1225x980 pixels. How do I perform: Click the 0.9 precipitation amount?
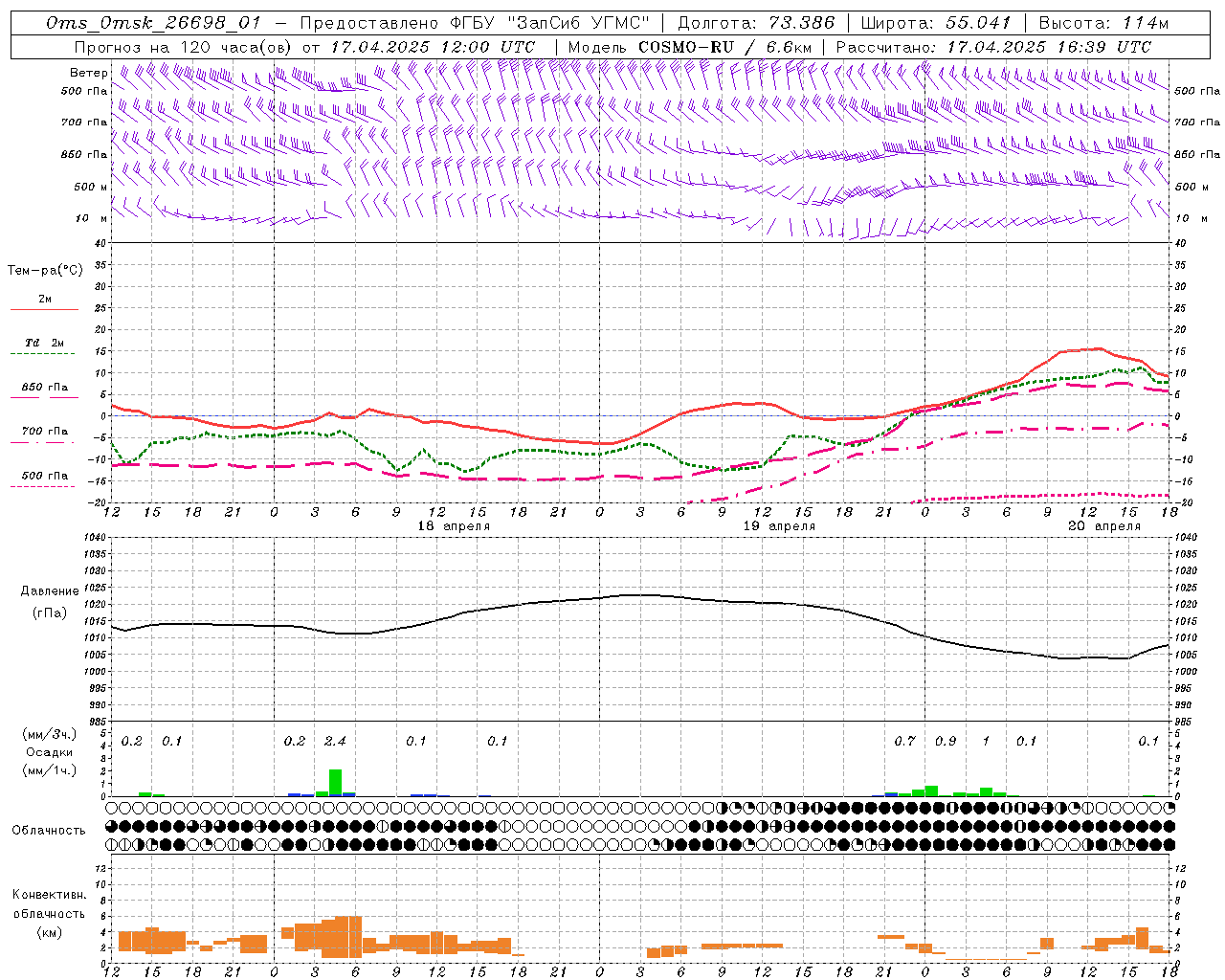tap(946, 742)
